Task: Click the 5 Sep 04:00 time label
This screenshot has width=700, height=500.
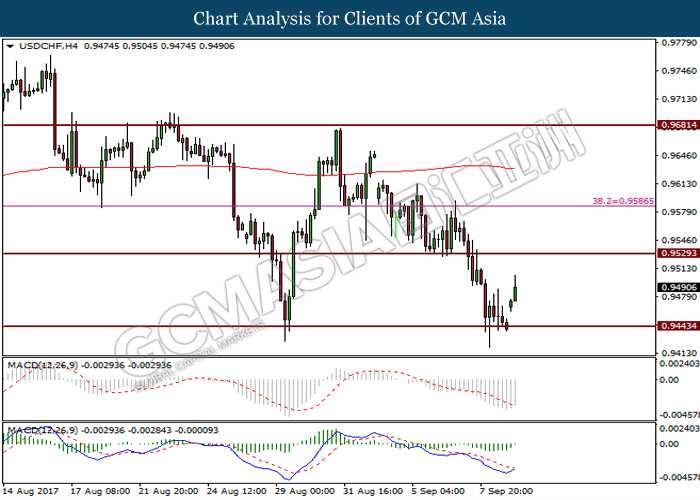Action: click(x=438, y=491)
